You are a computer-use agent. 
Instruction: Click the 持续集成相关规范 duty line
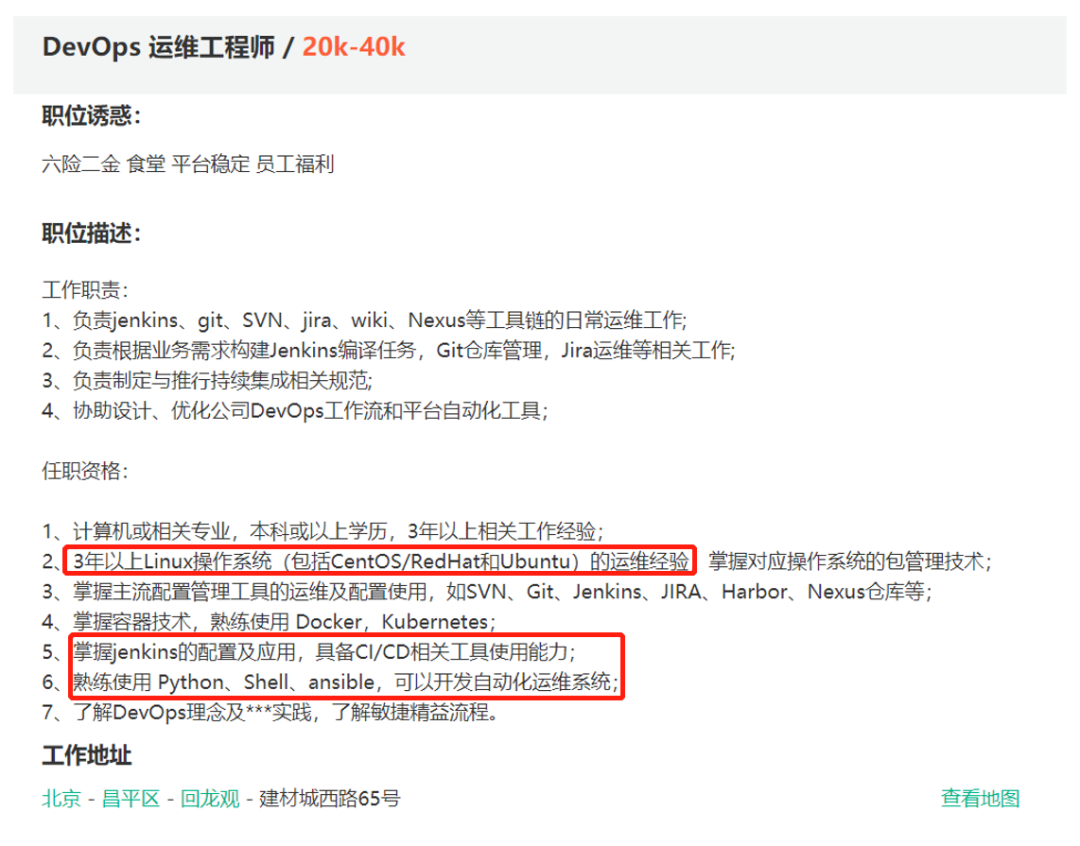(207, 380)
